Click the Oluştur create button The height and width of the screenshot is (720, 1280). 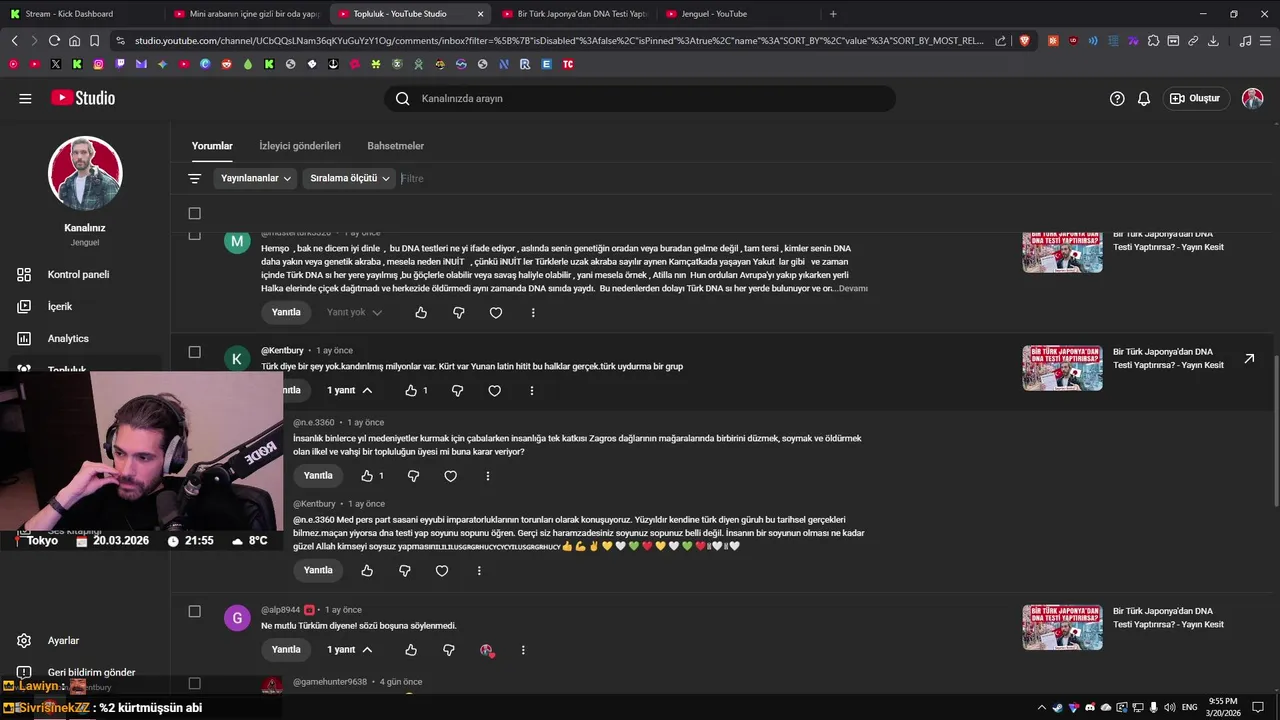[x=1195, y=98]
